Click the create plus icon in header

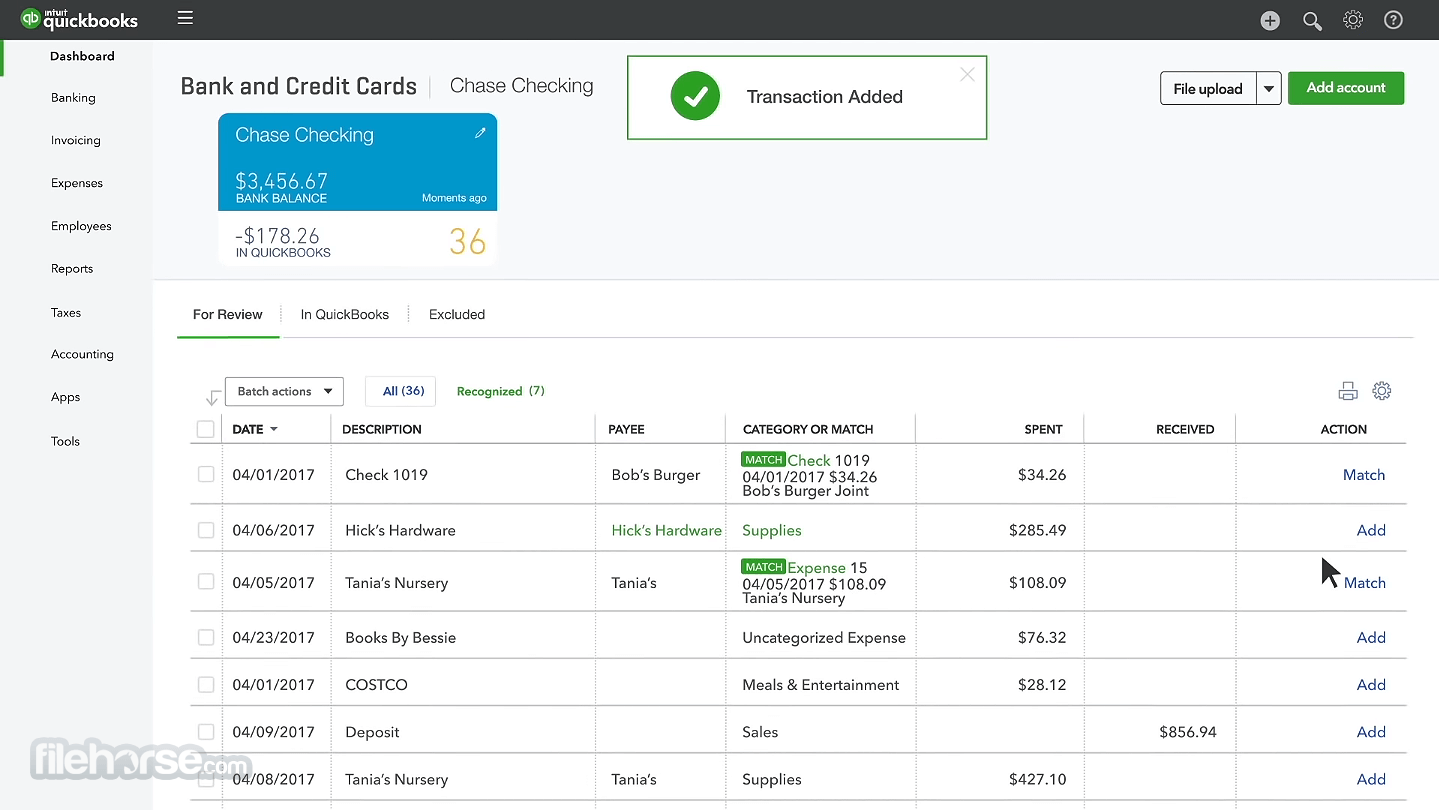click(1270, 20)
